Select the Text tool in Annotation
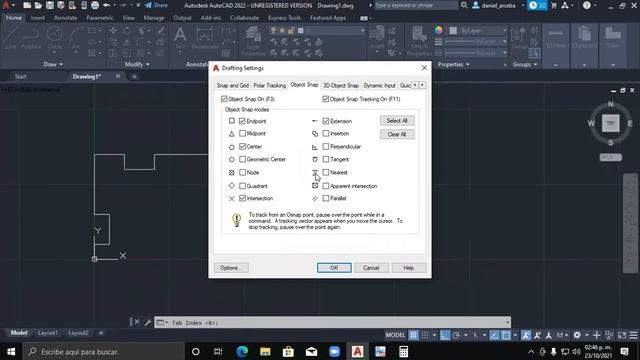The width and height of the screenshot is (640, 360). (180, 38)
